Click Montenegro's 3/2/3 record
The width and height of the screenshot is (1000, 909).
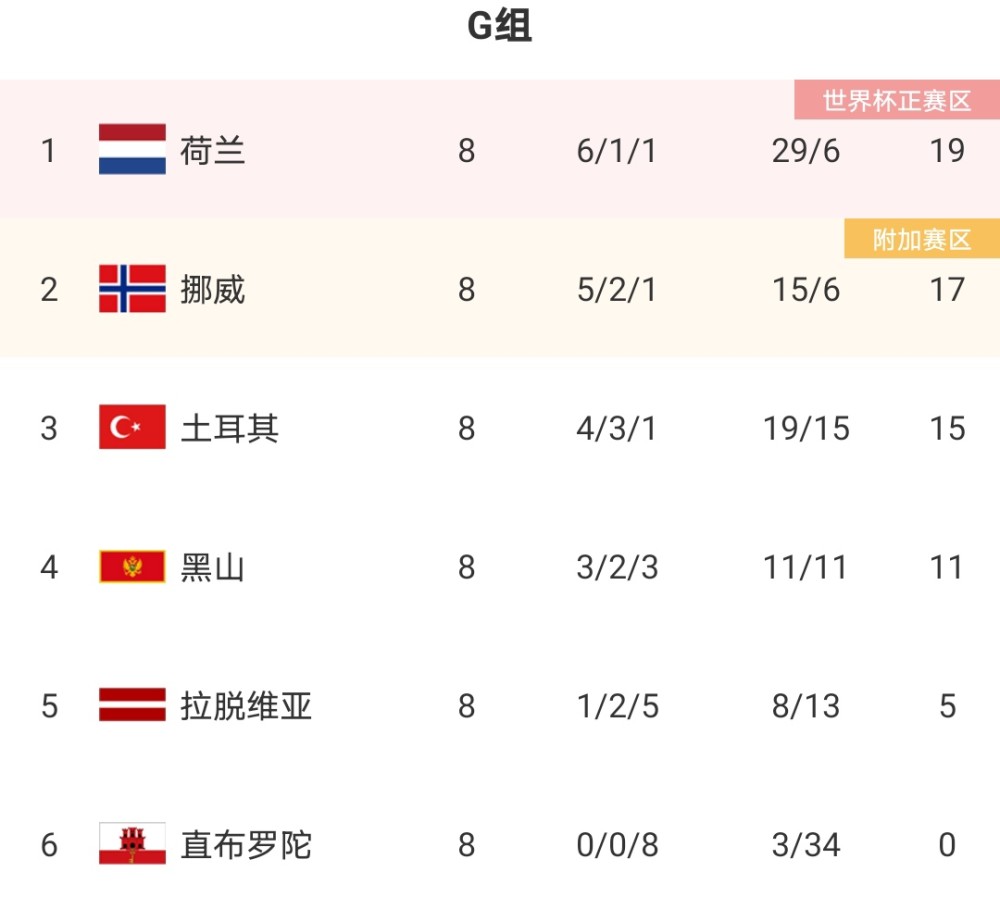617,567
